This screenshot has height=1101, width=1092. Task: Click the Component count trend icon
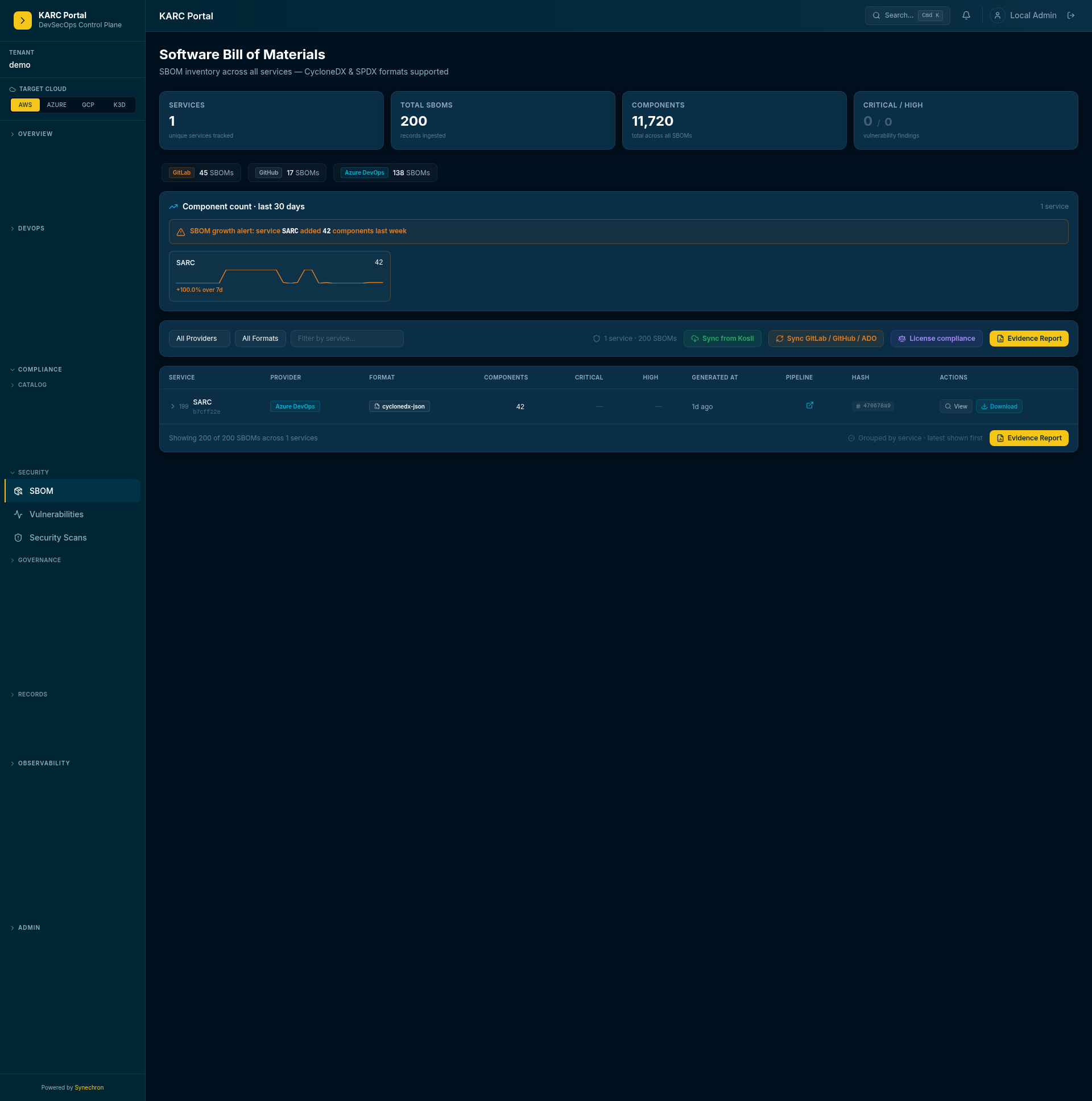(173, 207)
